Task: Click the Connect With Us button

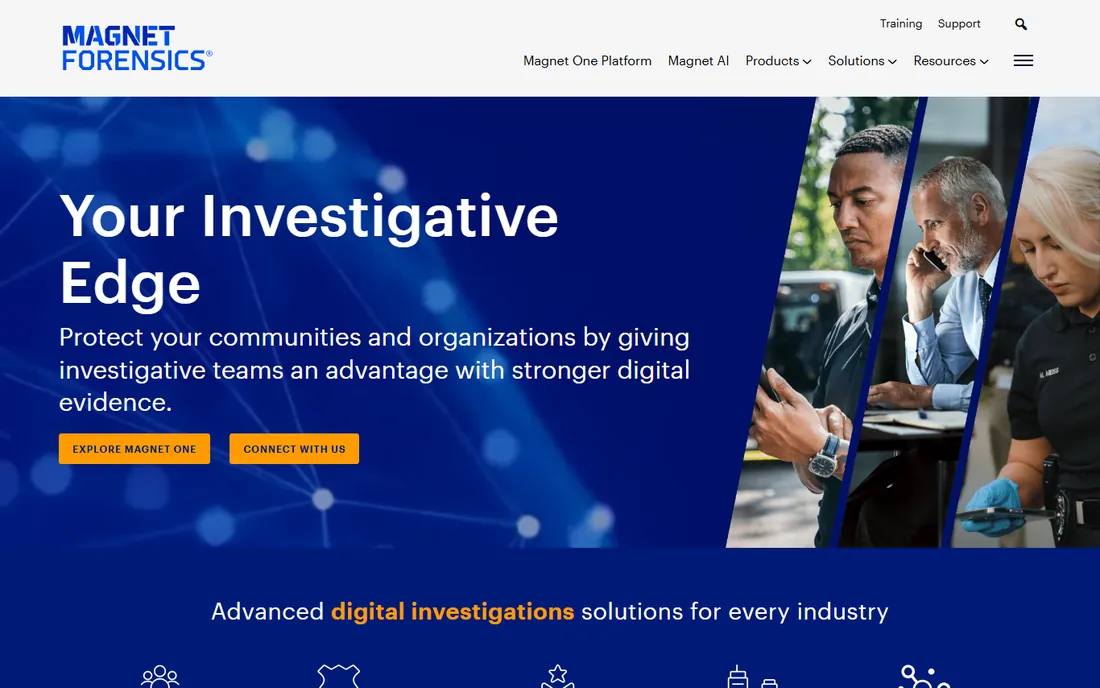Action: [294, 449]
